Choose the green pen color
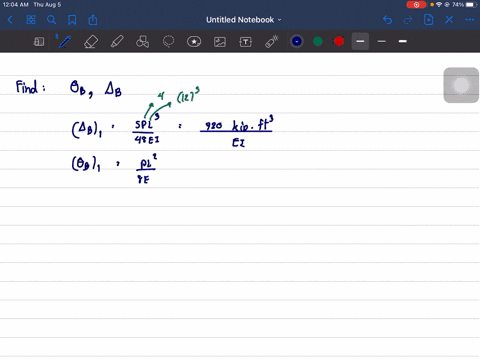 click(318, 41)
